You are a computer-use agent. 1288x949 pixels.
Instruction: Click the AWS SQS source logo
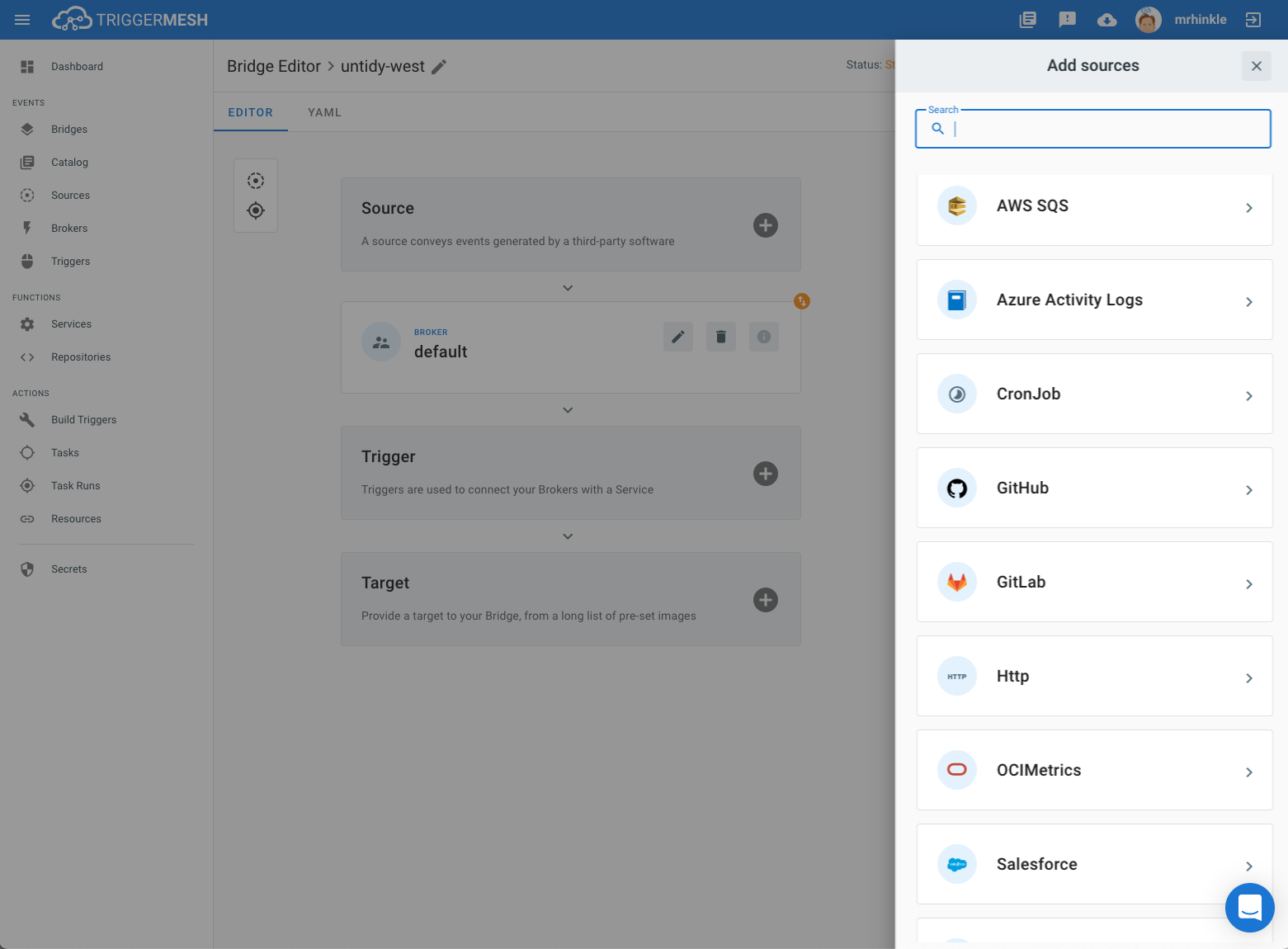957,205
